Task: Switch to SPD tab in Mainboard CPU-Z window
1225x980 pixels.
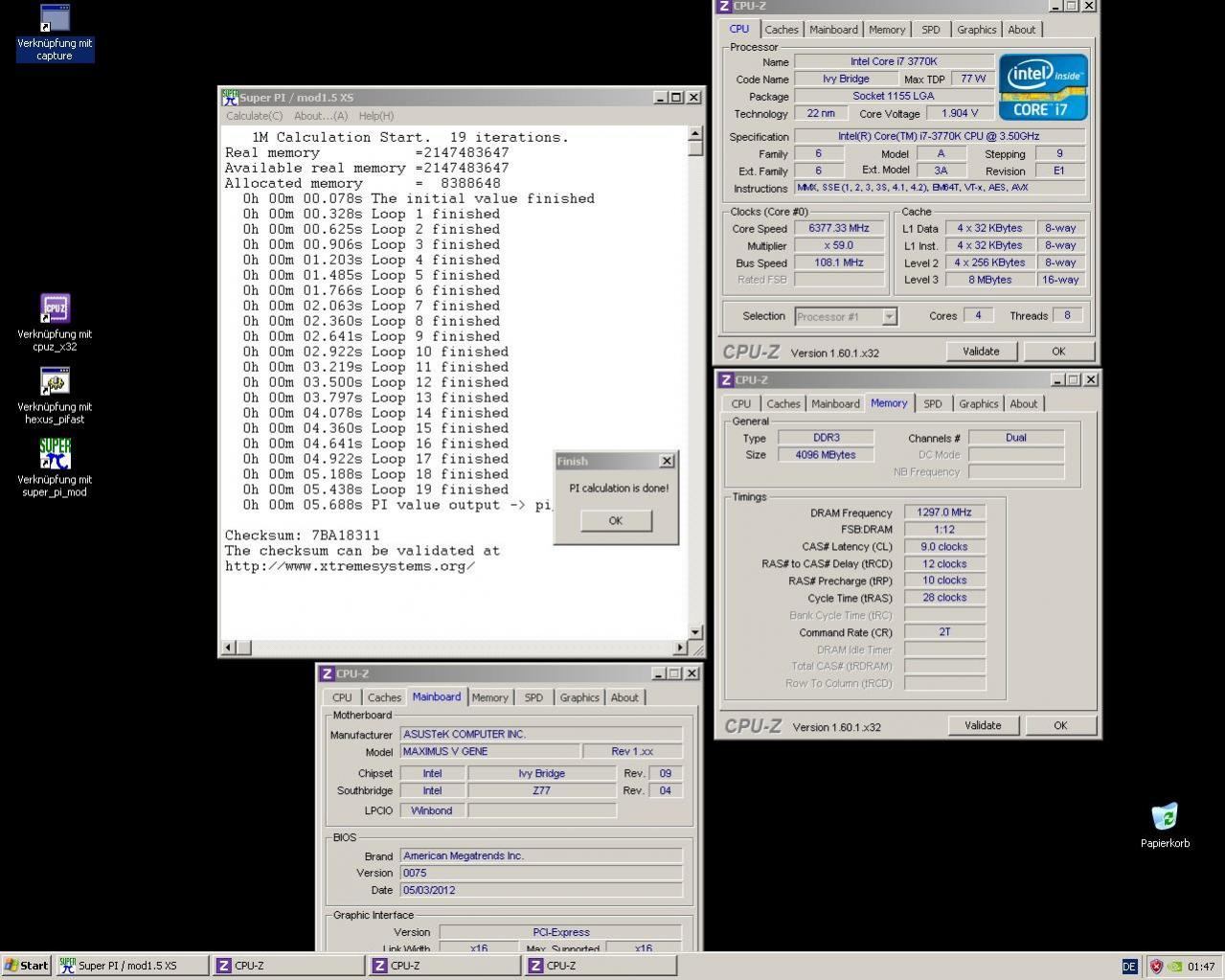Action: tap(533, 697)
